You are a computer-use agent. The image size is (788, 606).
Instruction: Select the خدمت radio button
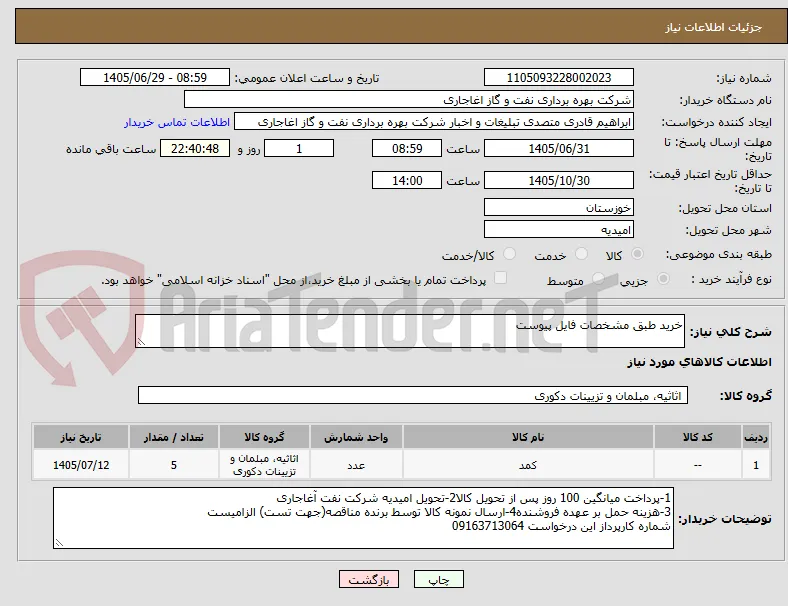pos(581,254)
